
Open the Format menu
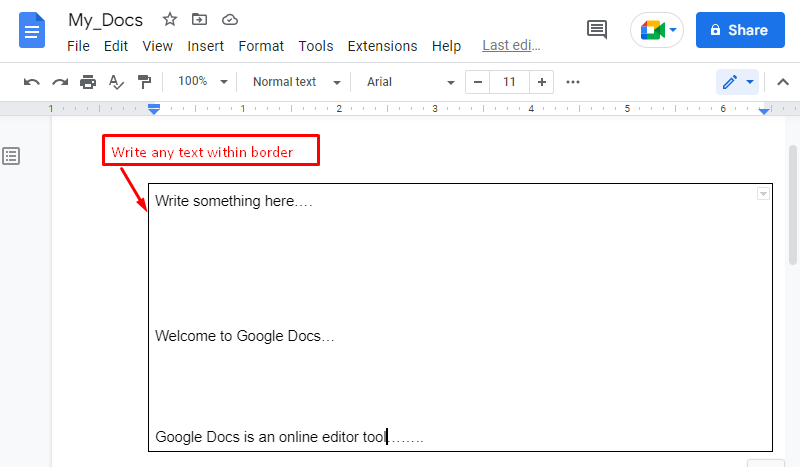(261, 46)
